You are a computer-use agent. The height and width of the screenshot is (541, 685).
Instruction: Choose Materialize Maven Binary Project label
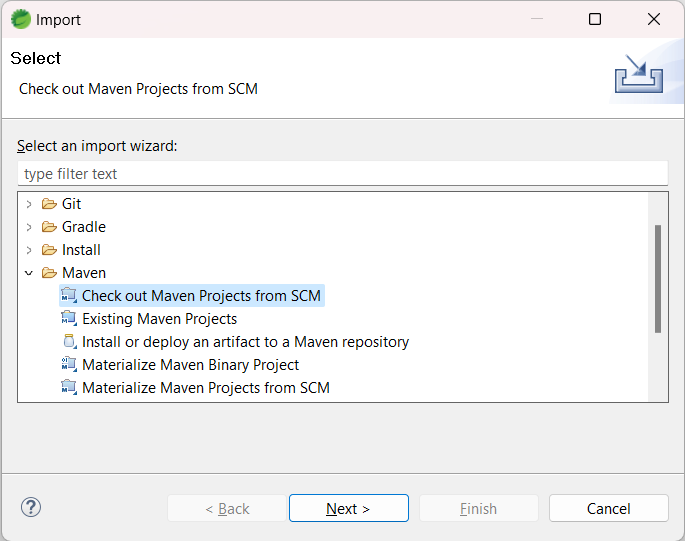190,365
